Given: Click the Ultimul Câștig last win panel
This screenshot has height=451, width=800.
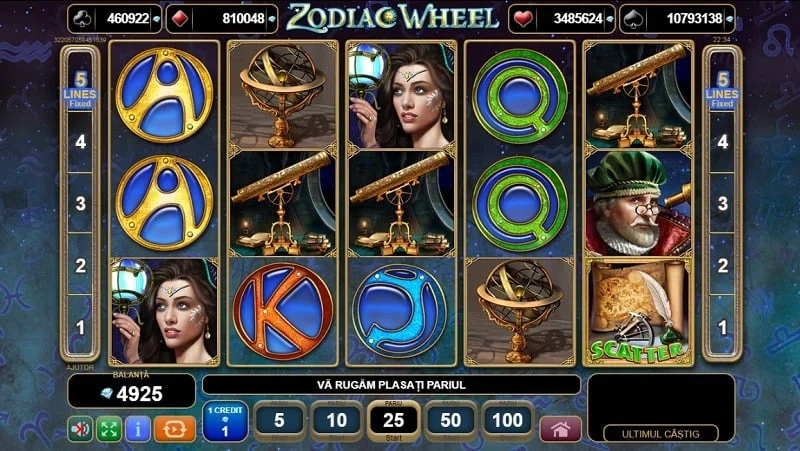Looking at the screenshot, I should pos(661,408).
